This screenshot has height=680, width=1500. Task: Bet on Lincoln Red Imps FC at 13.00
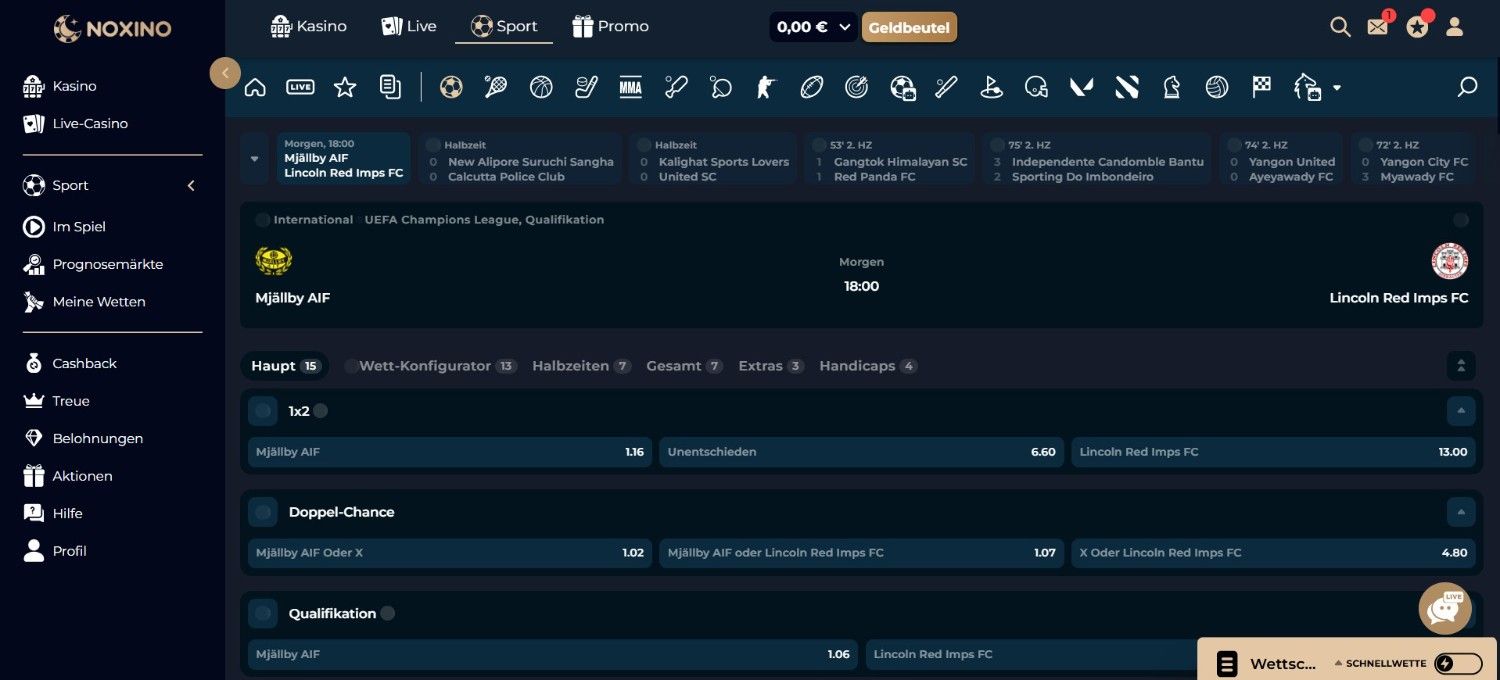pyautogui.click(x=1273, y=452)
